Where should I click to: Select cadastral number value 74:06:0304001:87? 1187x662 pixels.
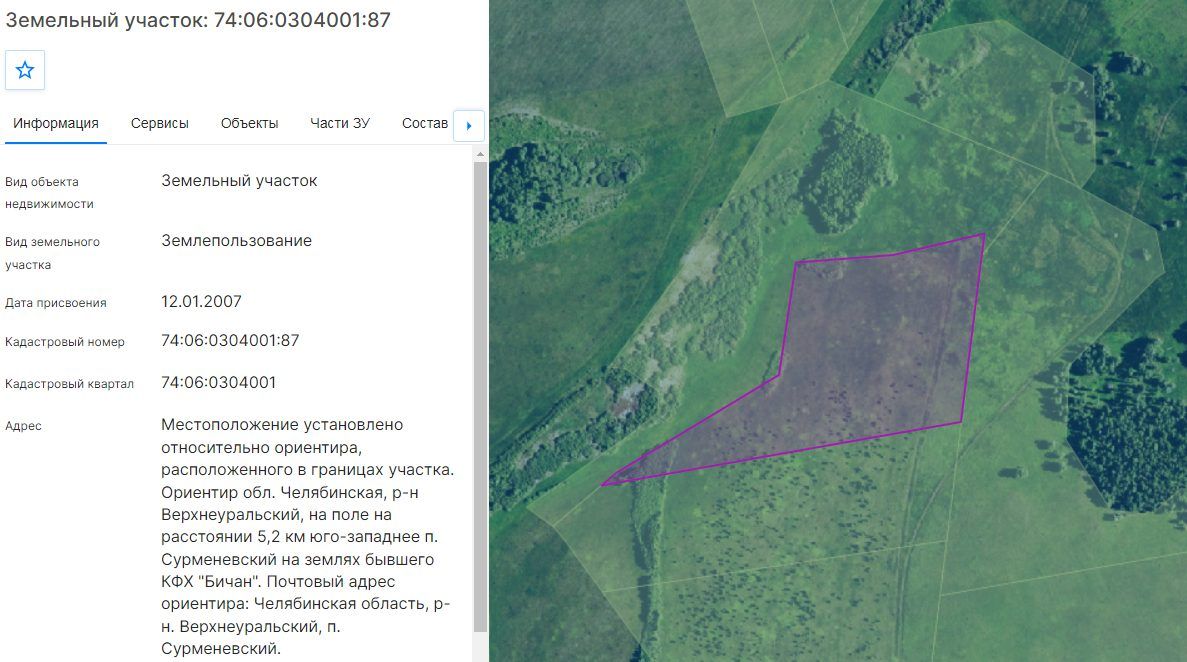230,341
